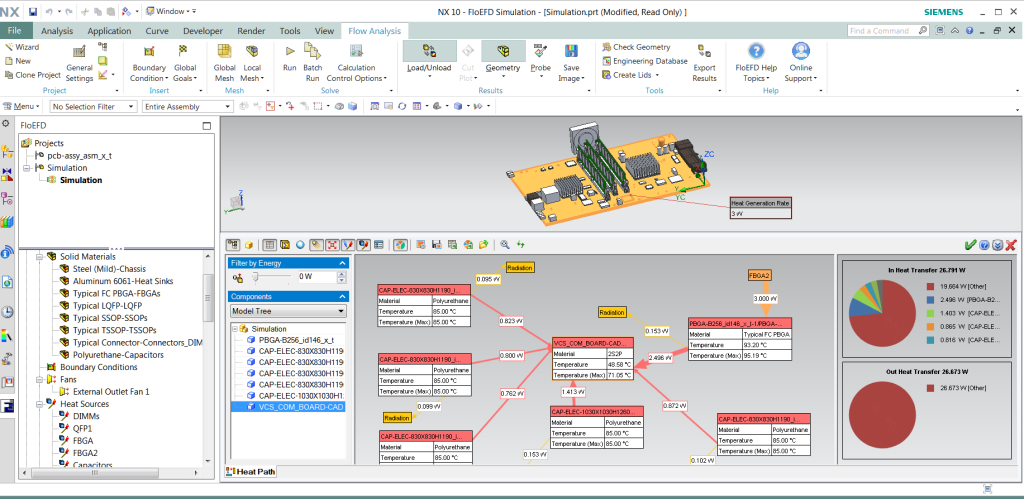Open the Model Tree dropdown
This screenshot has height=499, width=1024.
287,311
